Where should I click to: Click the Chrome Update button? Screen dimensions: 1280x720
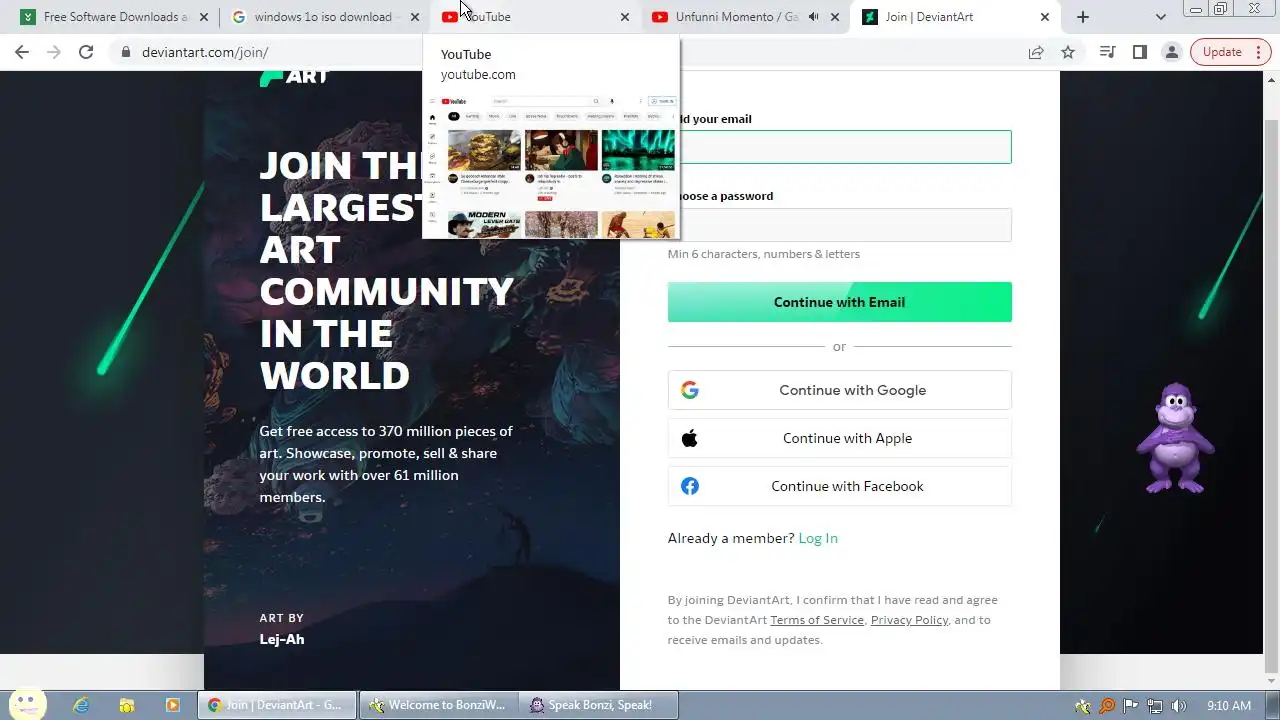pos(1221,52)
